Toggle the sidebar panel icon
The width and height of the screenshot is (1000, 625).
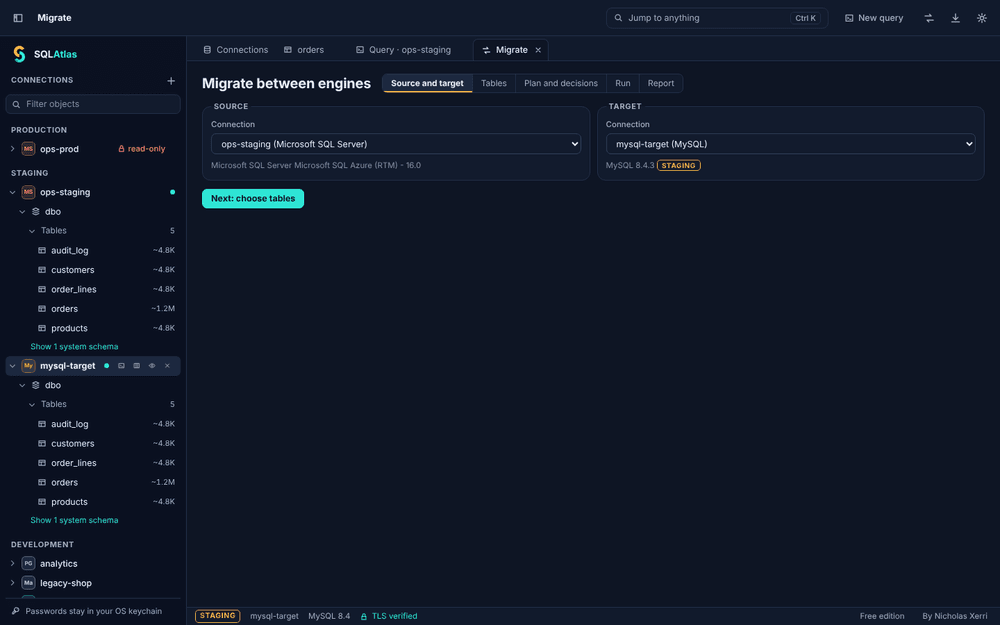click(18, 18)
